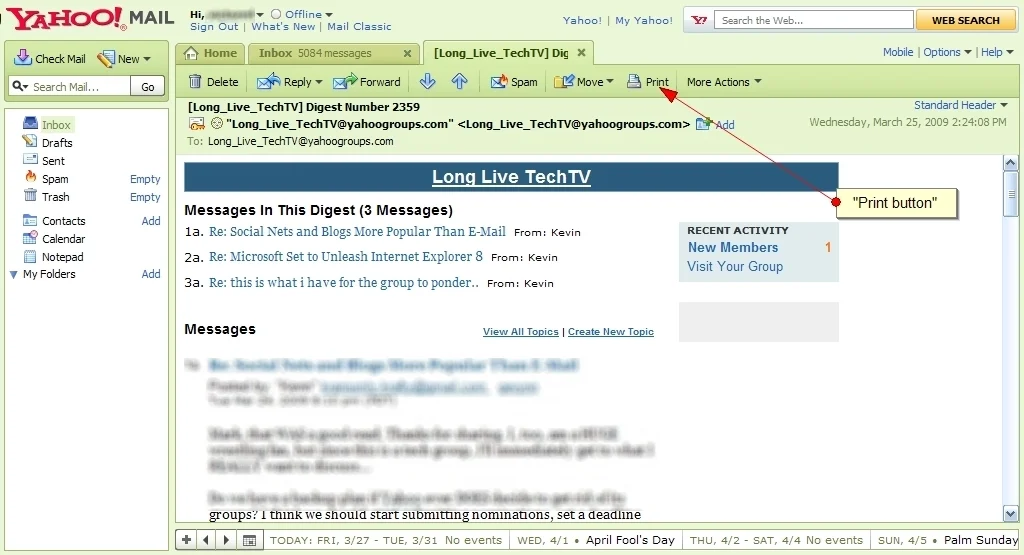Click in the Search the Web field

click(x=814, y=20)
